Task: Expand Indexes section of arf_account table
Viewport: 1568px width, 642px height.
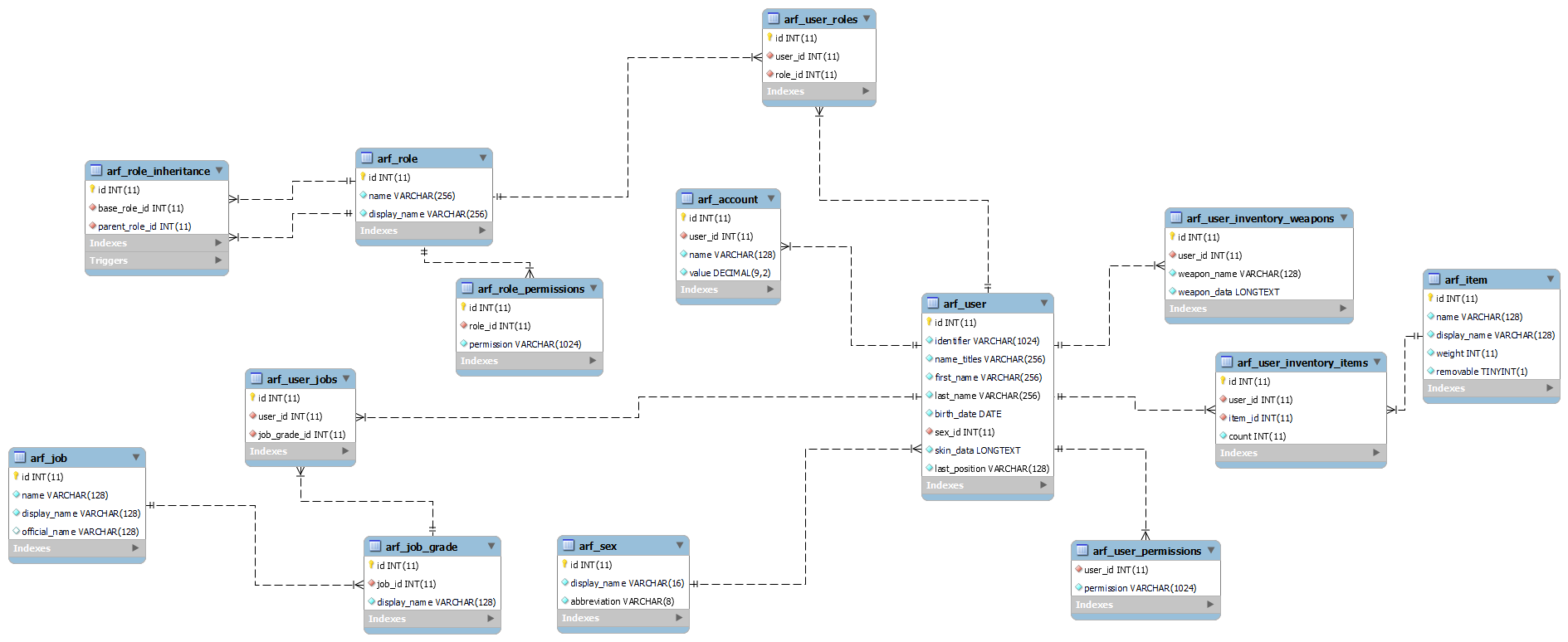Action: click(771, 289)
